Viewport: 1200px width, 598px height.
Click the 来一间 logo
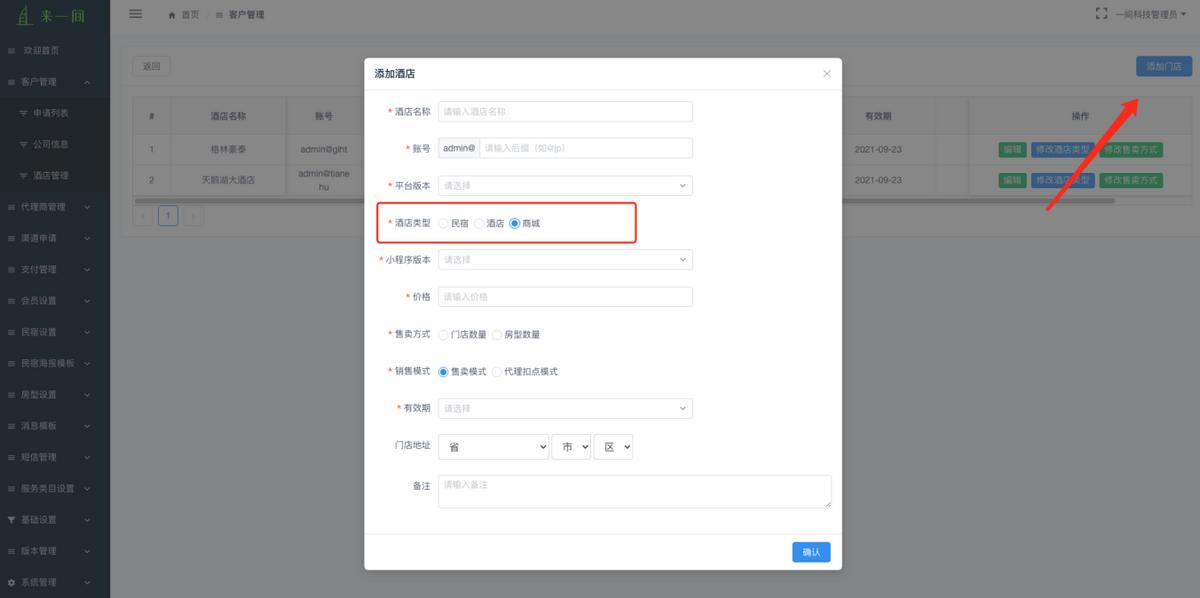52,15
